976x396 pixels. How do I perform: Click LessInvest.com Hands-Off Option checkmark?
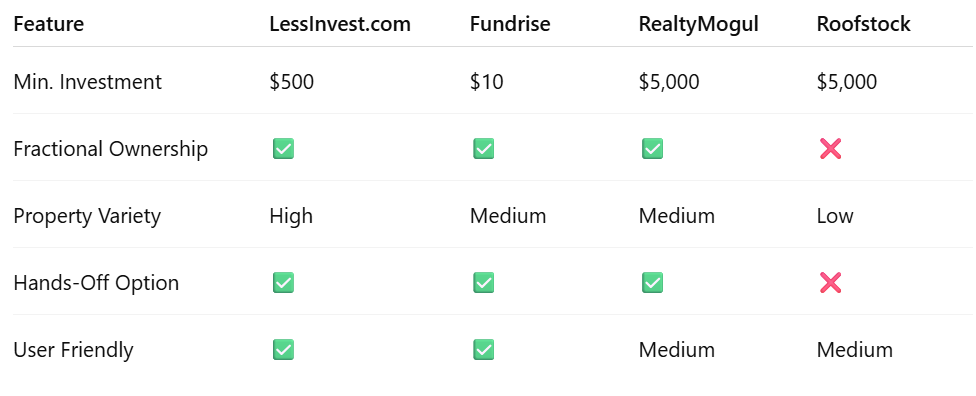[x=283, y=283]
